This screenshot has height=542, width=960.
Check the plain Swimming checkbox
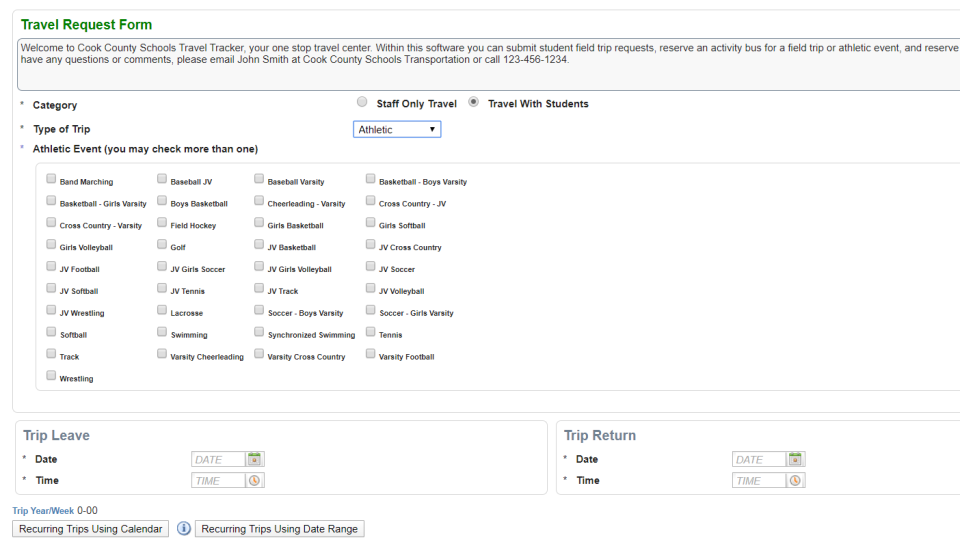pos(162,332)
